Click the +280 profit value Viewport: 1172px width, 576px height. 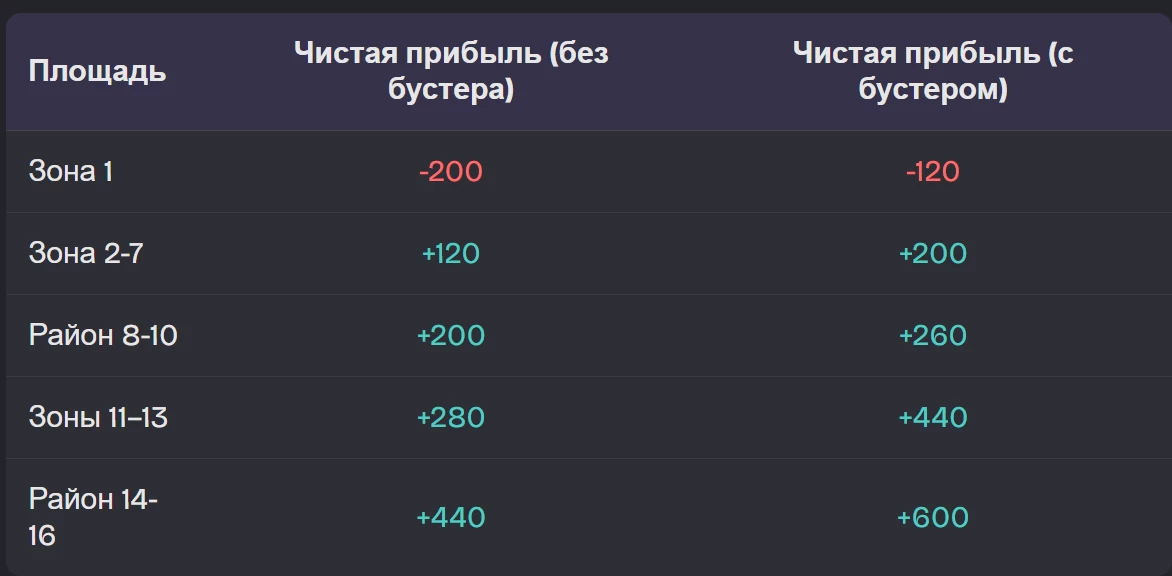pos(451,417)
